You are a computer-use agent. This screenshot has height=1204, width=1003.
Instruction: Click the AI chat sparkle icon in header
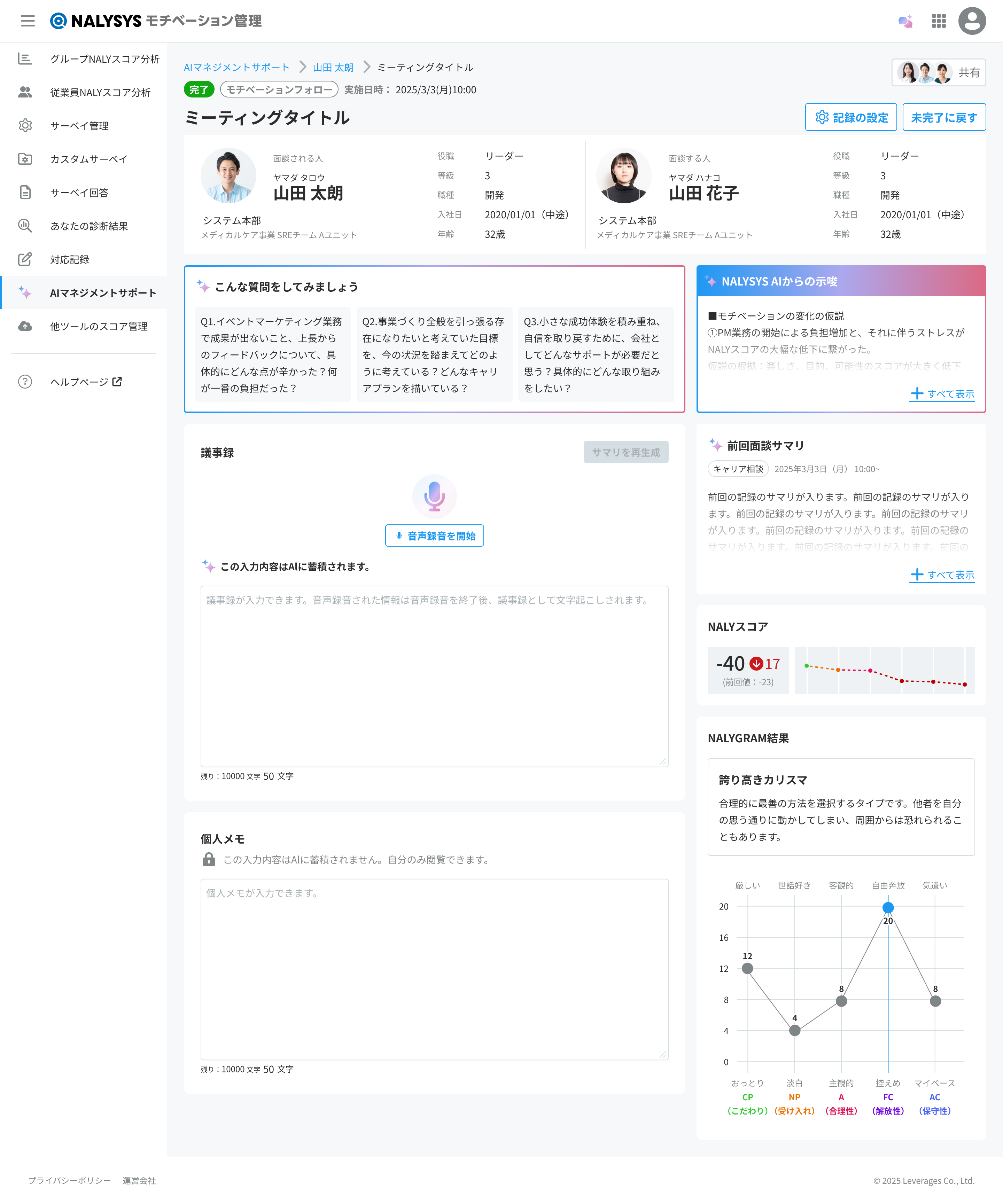905,21
